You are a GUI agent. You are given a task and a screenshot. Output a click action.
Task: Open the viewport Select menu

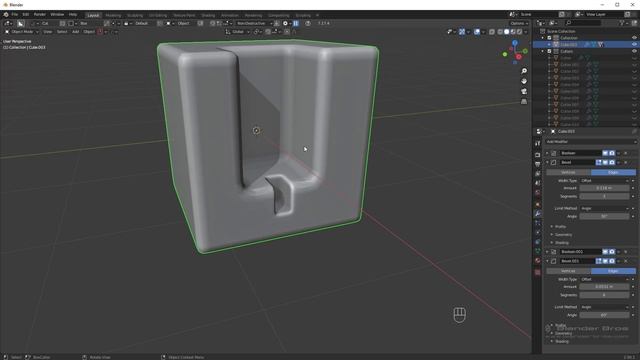[62, 31]
